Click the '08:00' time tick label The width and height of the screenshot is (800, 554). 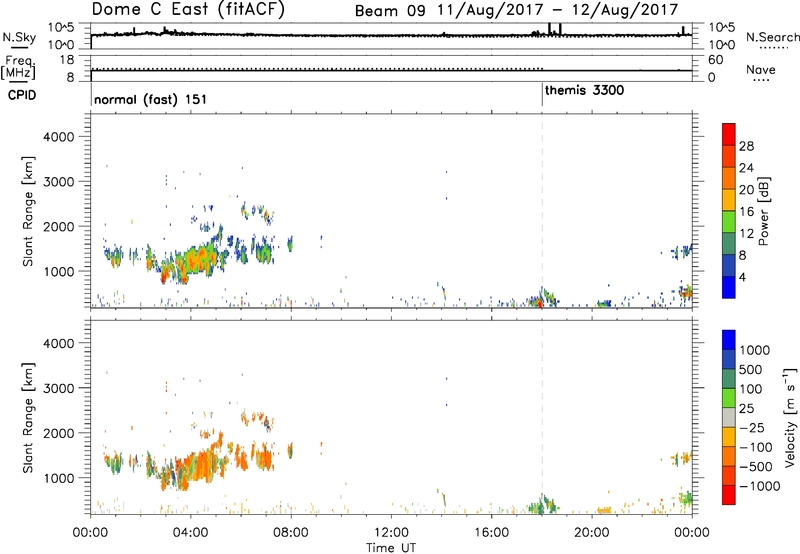pyautogui.click(x=291, y=533)
